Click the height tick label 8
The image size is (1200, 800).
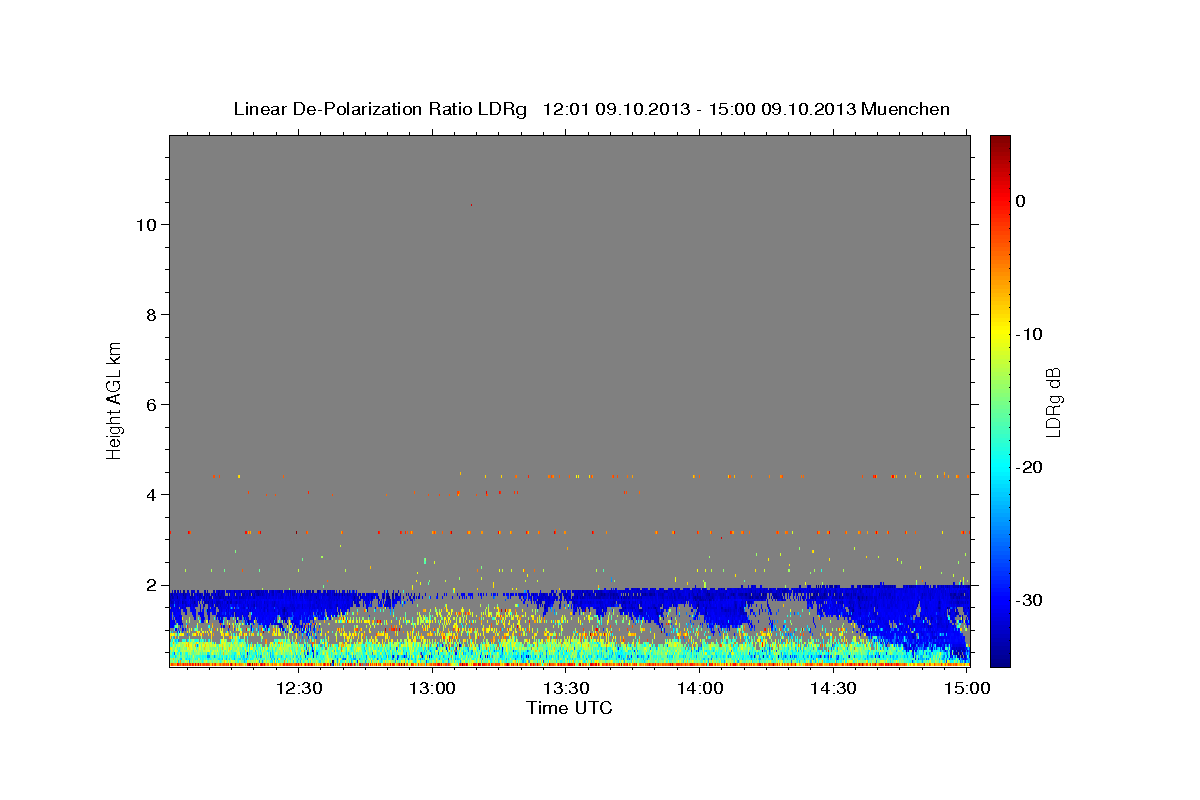point(152,314)
